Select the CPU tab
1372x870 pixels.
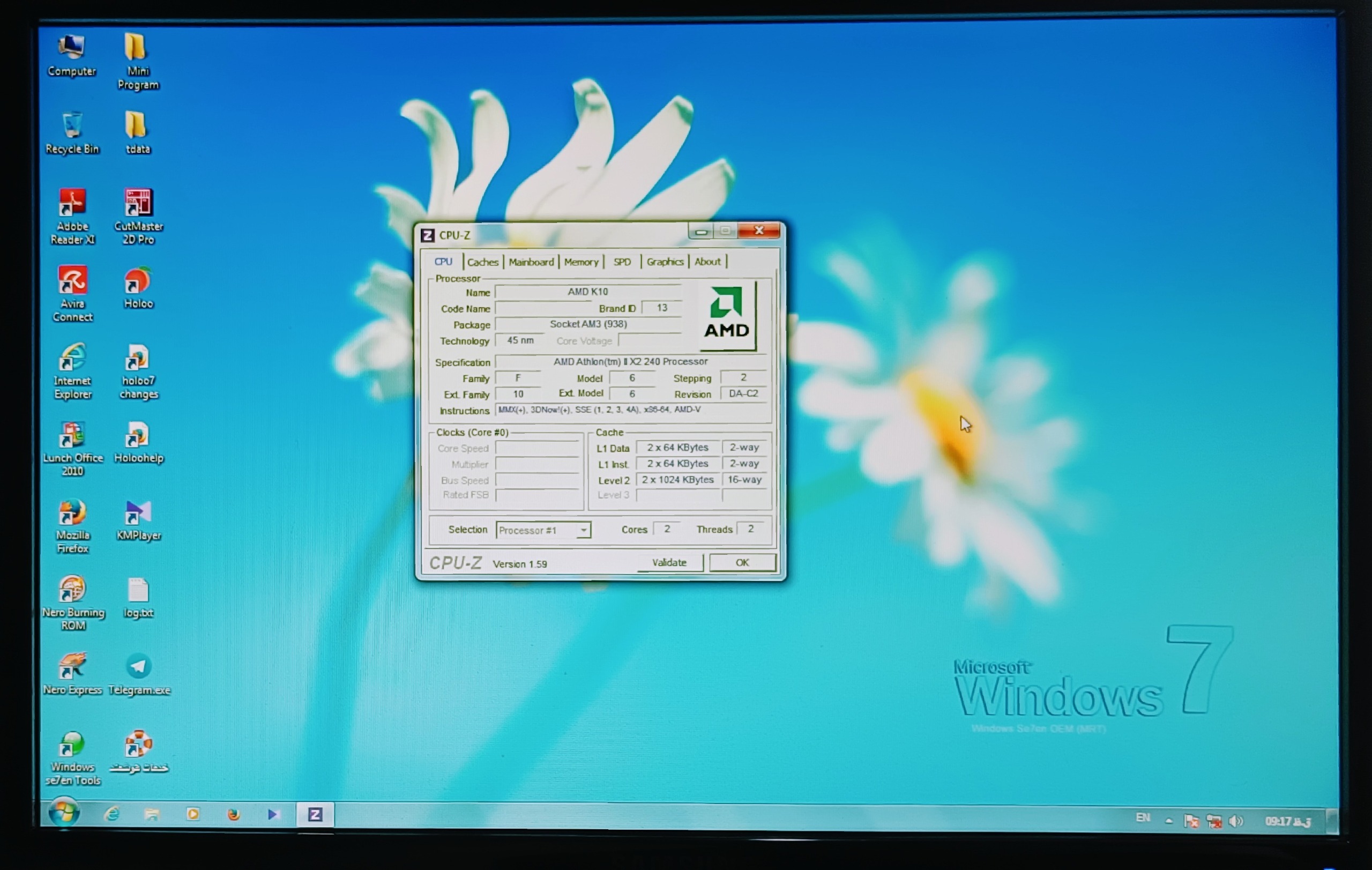[x=443, y=262]
